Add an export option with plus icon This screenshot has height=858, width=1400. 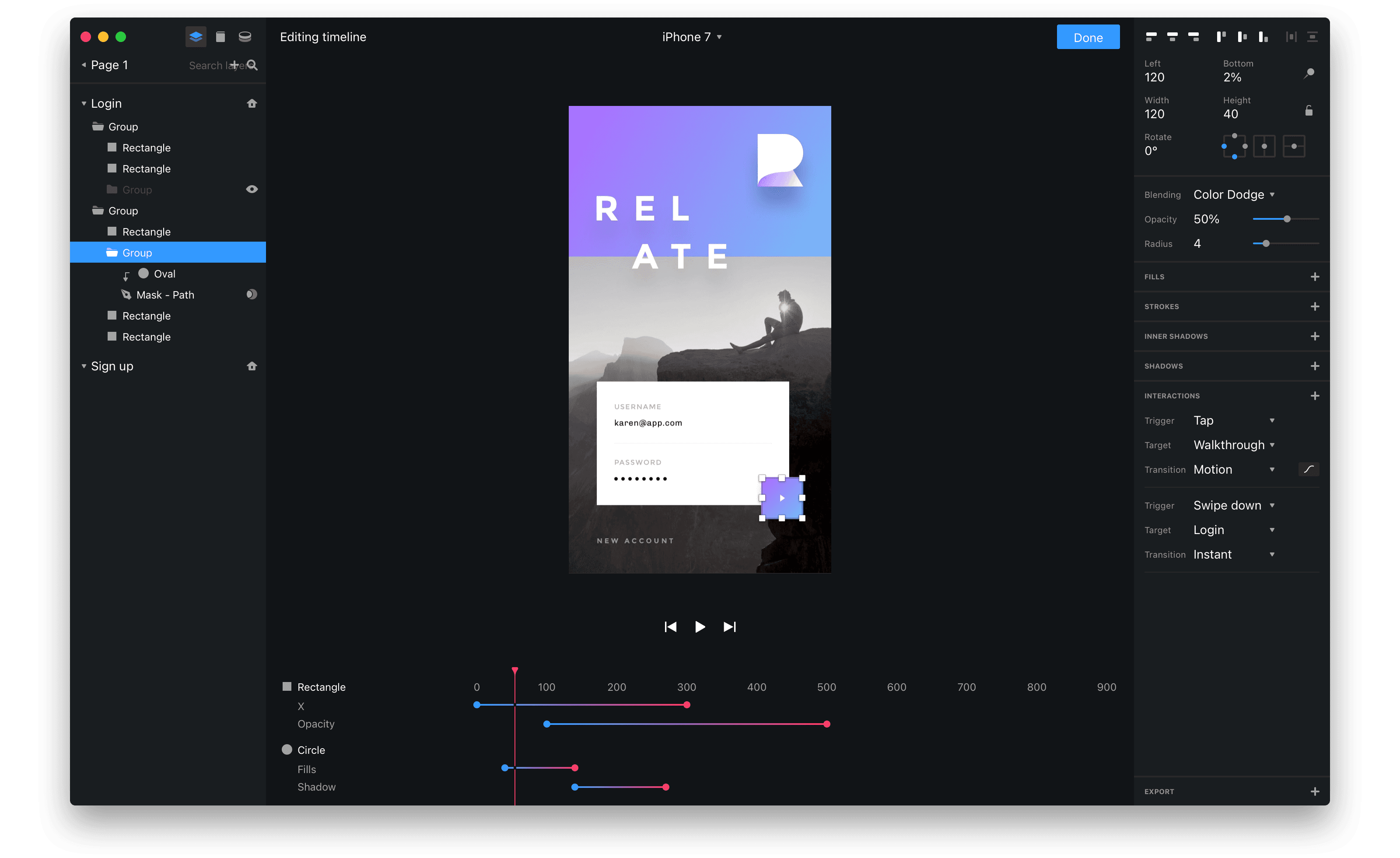click(x=1315, y=791)
